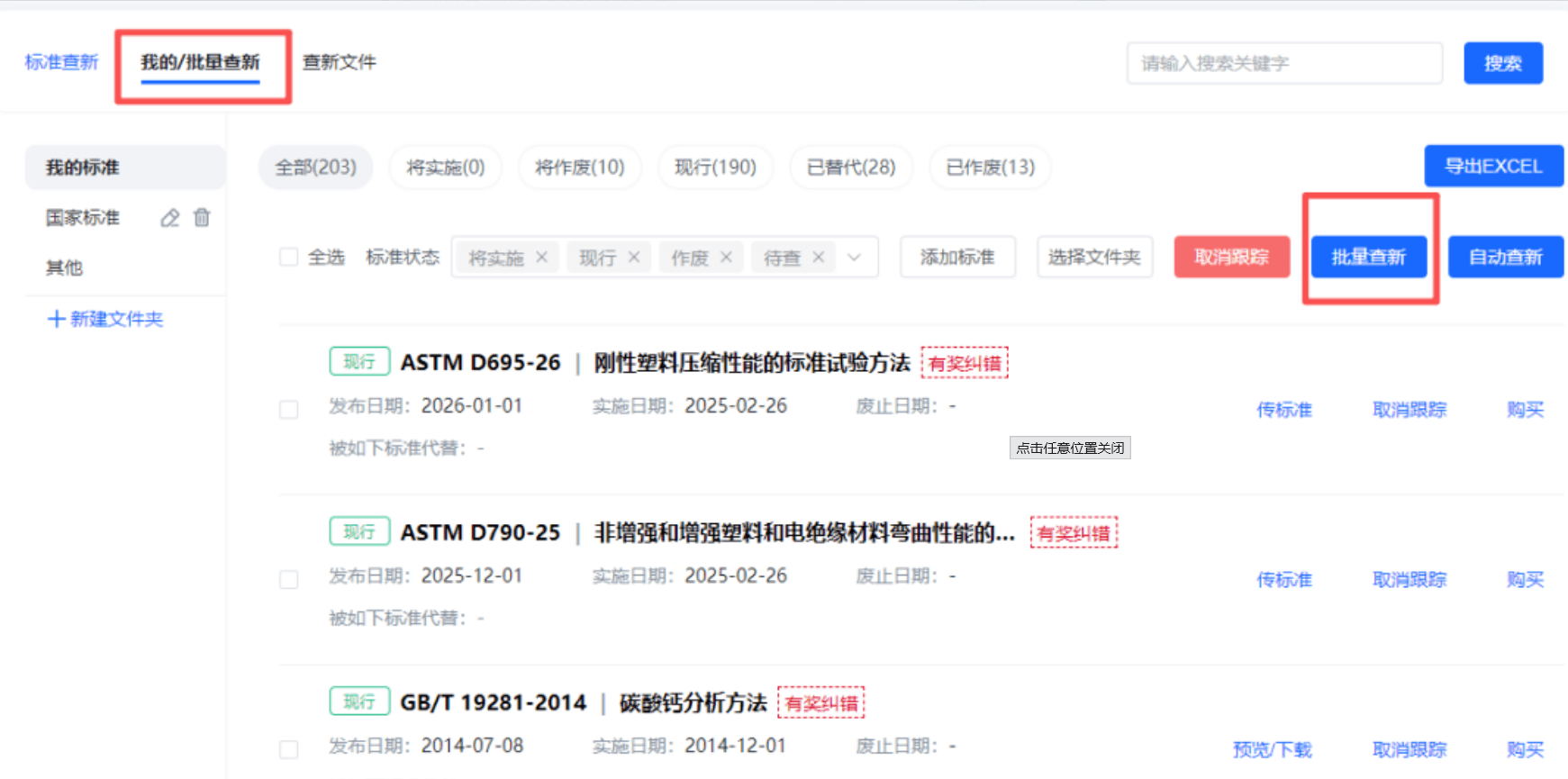This screenshot has width=1568, height=779.
Task: Click 新建文件夹 to create a folder
Action: [105, 319]
